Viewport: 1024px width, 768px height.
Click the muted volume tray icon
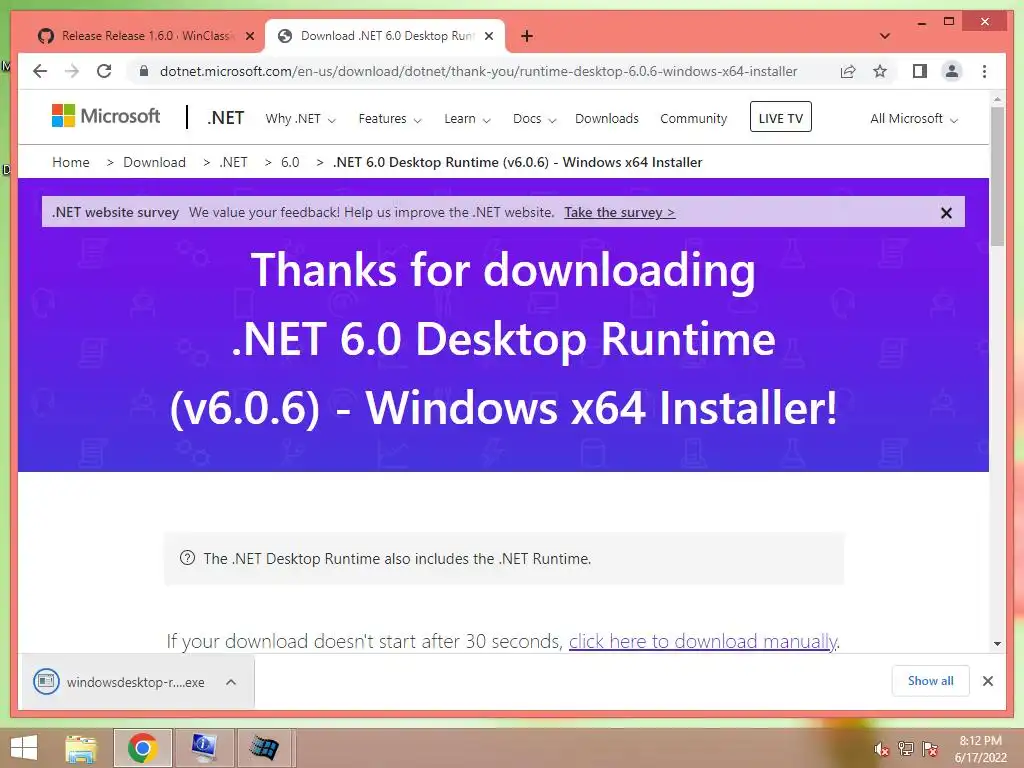pos(882,749)
